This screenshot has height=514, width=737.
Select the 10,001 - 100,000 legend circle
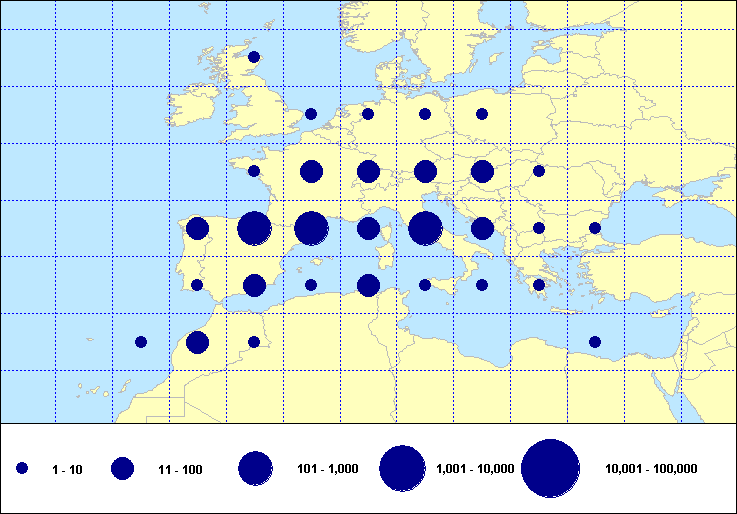click(551, 468)
